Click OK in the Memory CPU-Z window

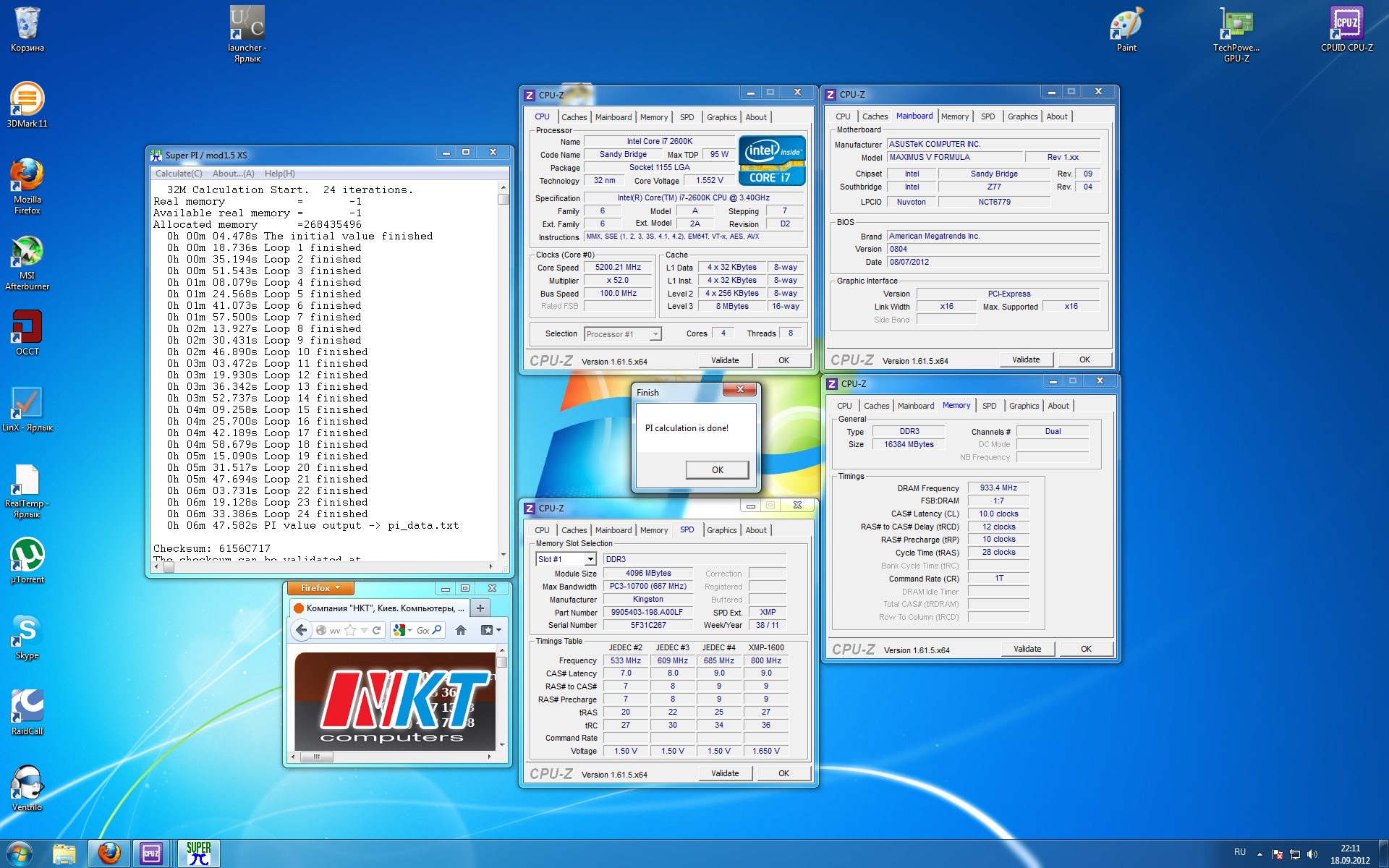[1086, 649]
